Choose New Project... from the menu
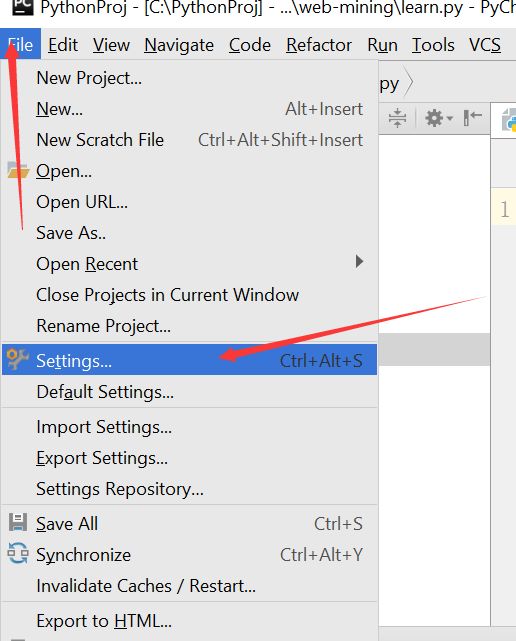This screenshot has width=516, height=641. tap(89, 78)
